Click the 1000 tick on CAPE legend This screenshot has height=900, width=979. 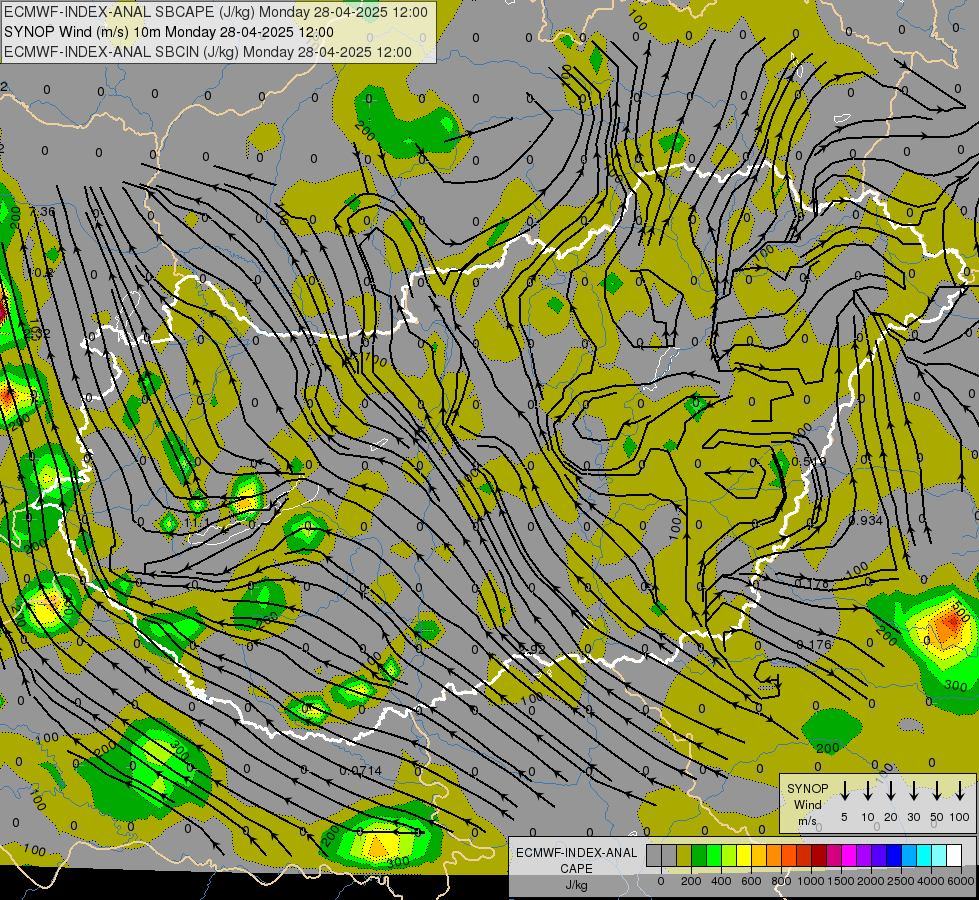point(811,881)
